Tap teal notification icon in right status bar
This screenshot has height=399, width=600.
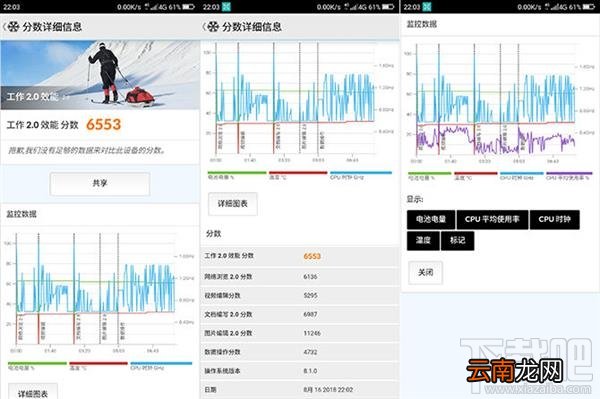(x=427, y=7)
